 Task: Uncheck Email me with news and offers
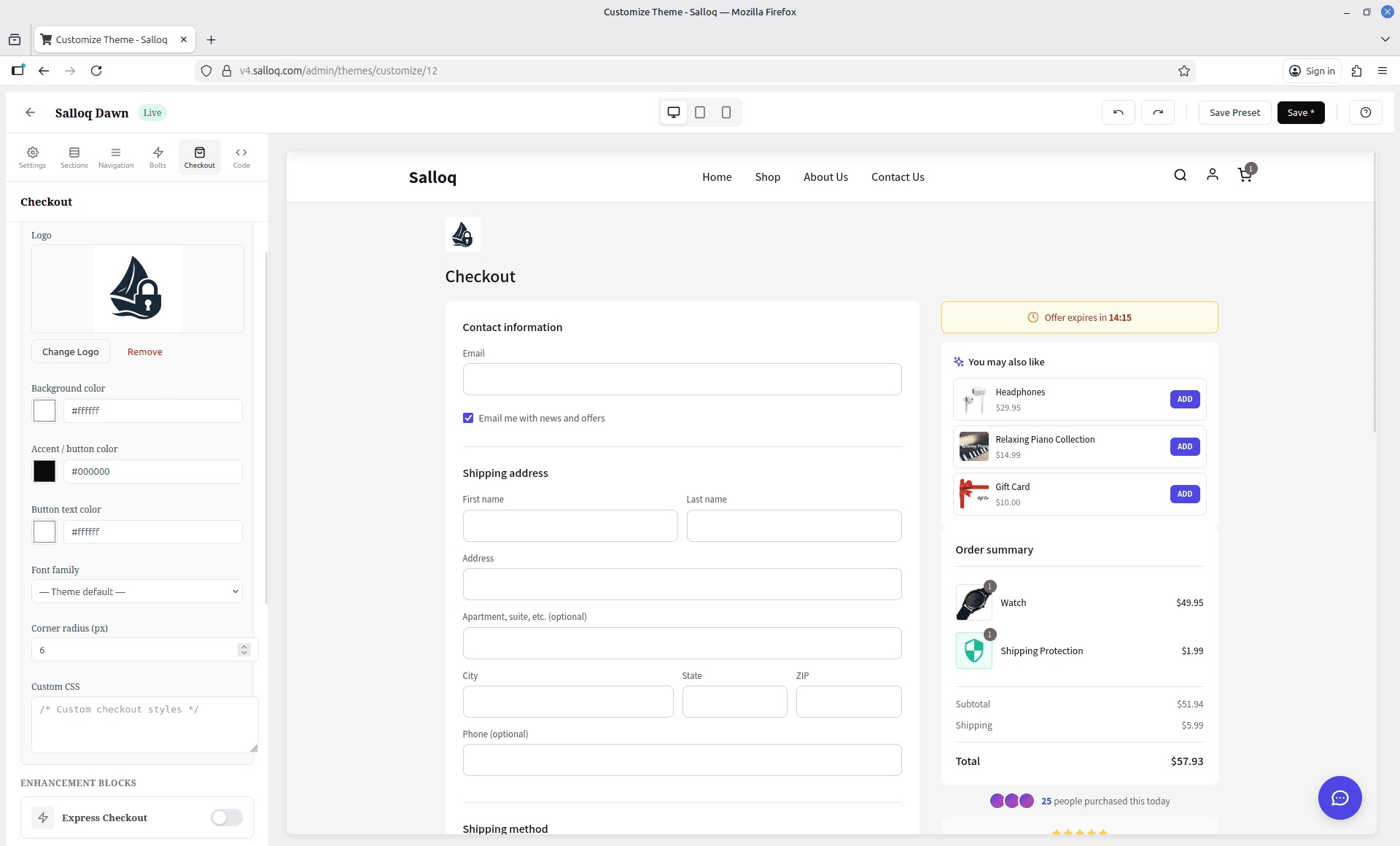(468, 418)
